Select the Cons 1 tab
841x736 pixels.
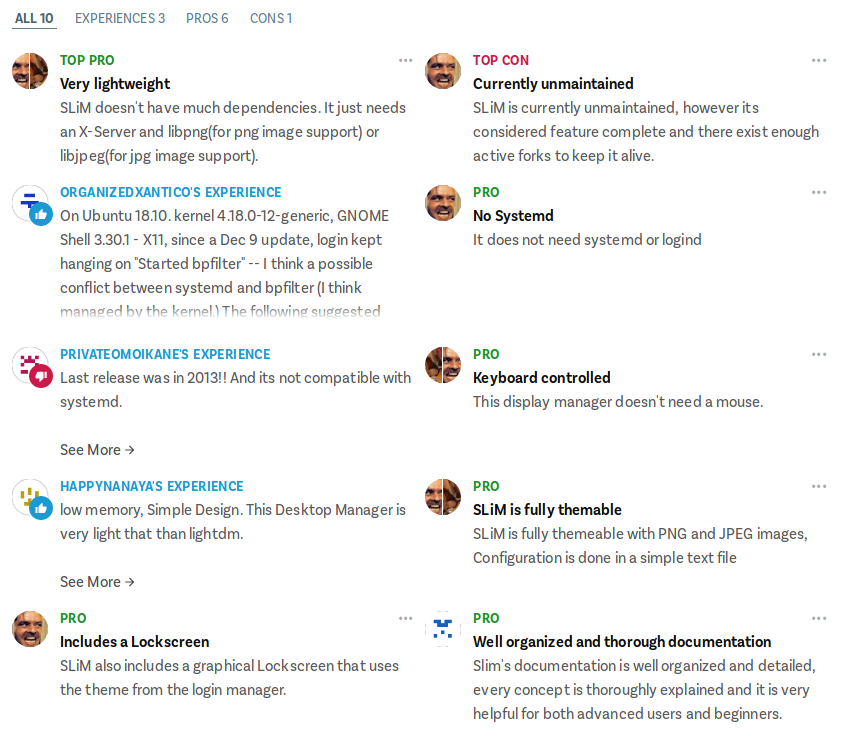coord(271,18)
